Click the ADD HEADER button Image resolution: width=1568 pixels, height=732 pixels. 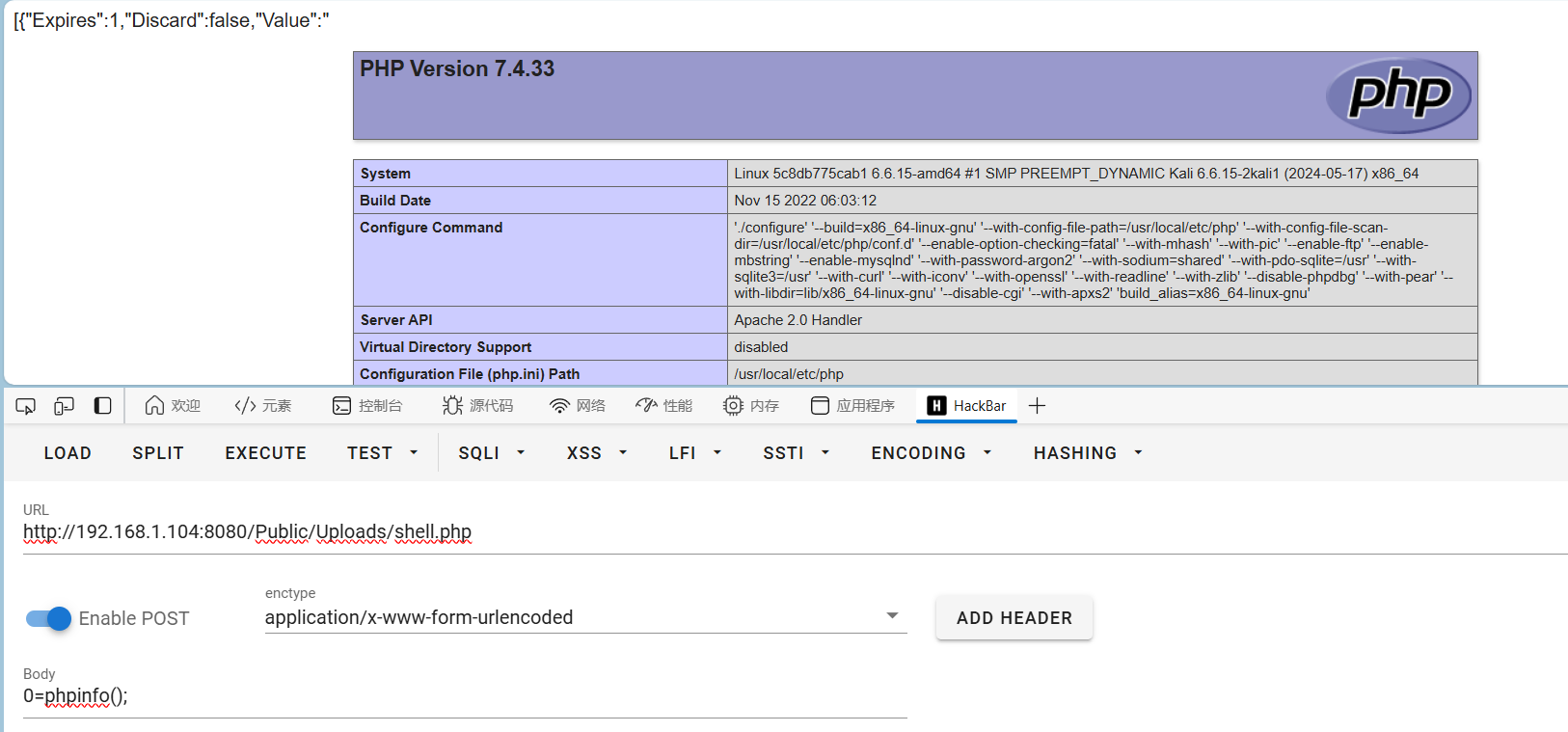point(1014,618)
